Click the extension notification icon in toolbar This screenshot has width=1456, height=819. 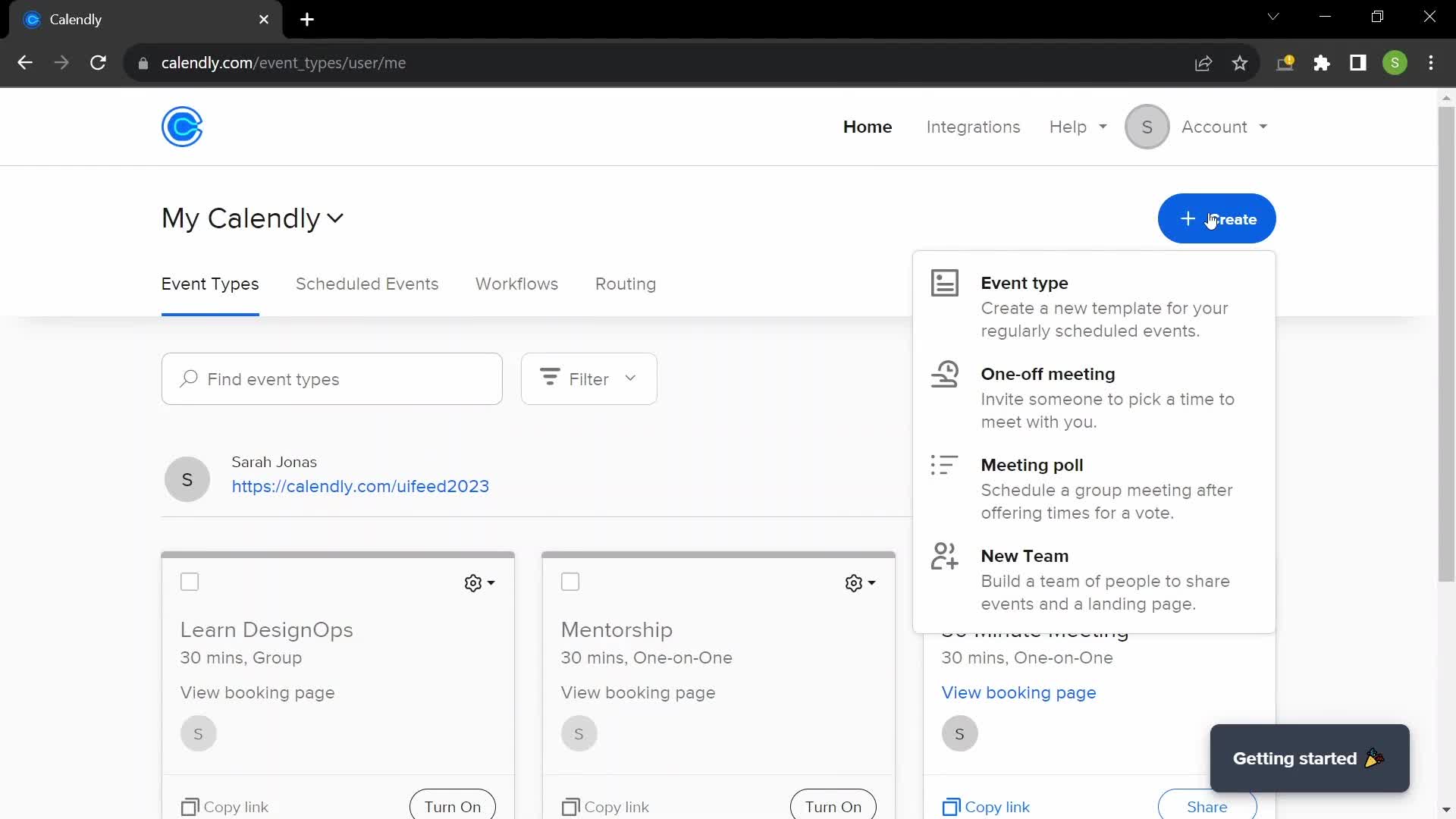1285,63
